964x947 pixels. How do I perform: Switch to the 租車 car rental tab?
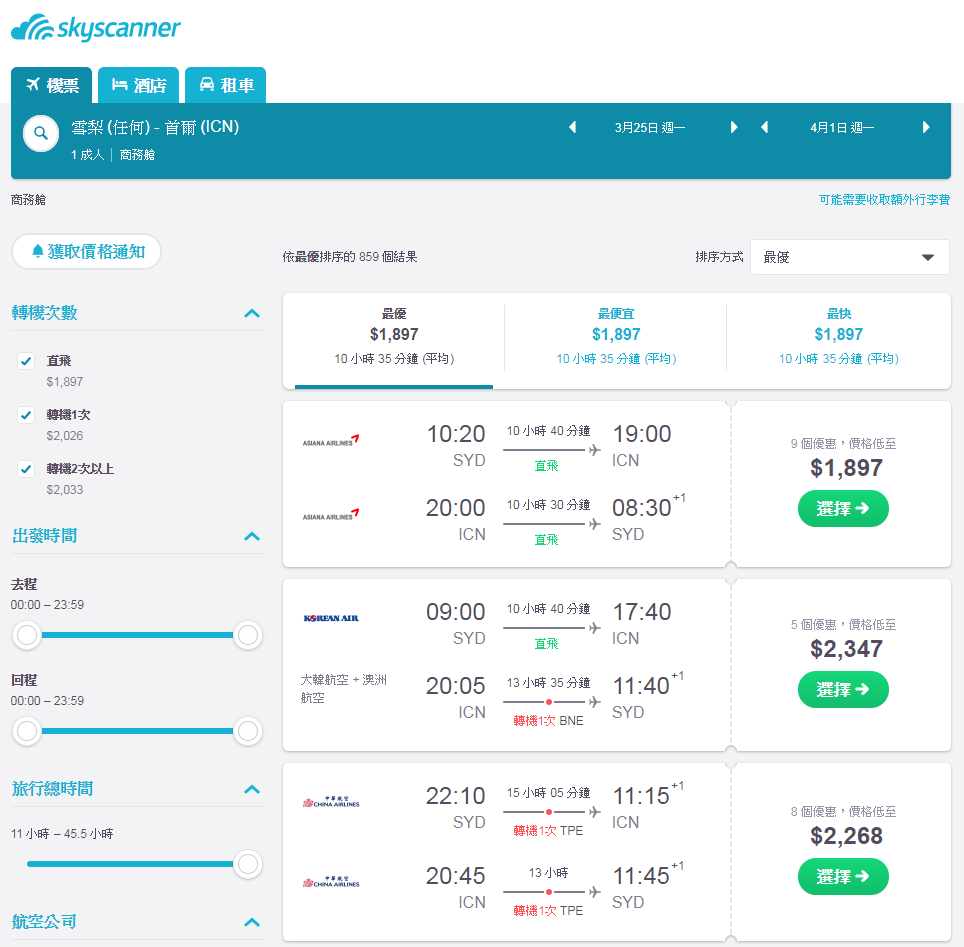[226, 85]
